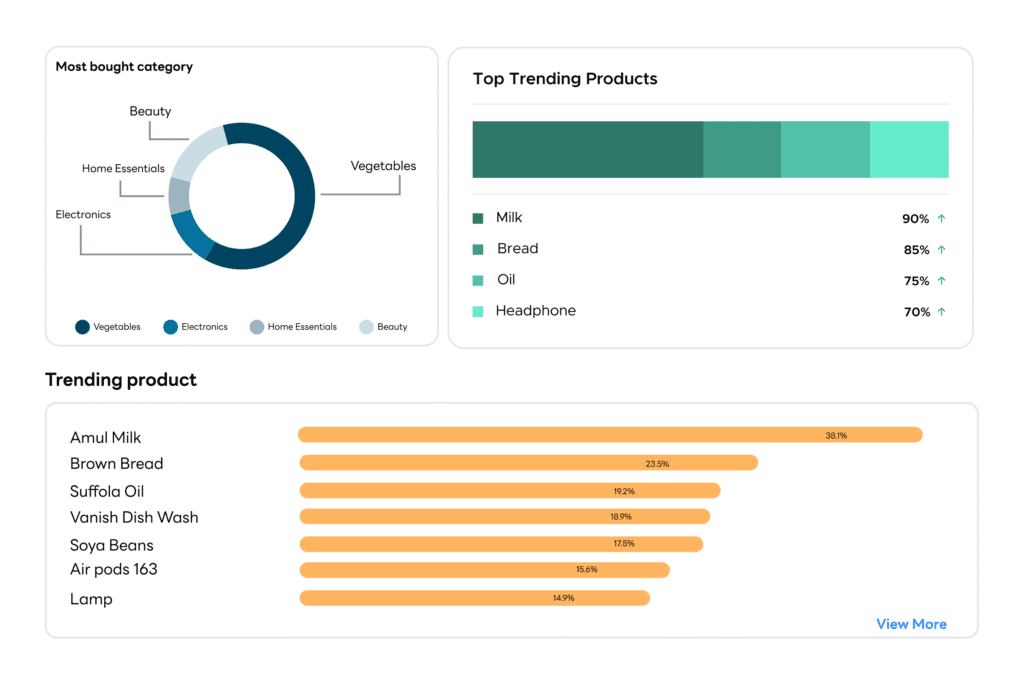Click the Beauty legend dot

click(367, 327)
